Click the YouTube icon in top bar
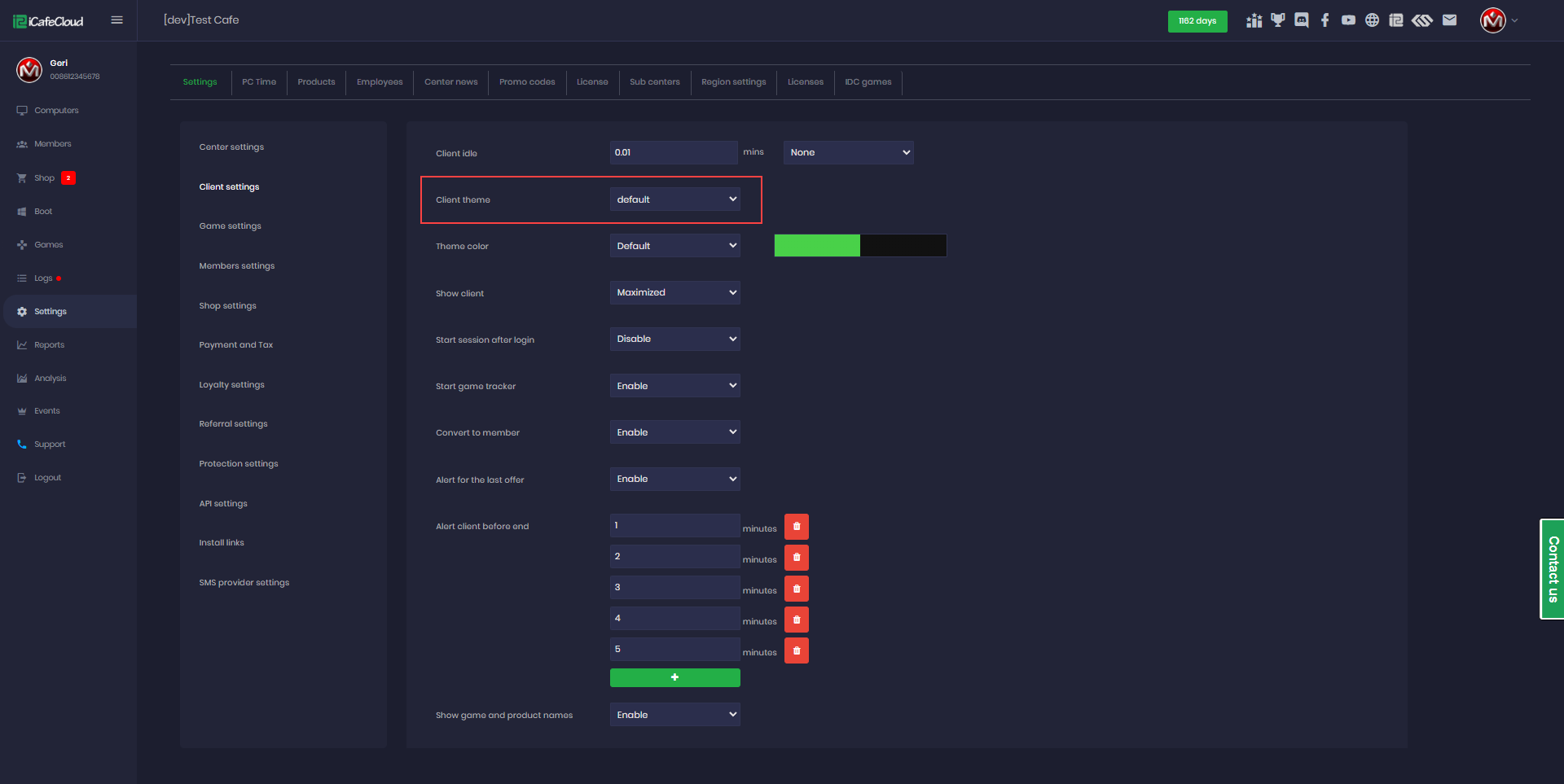Screen dimensions: 1564x784 1349,20
